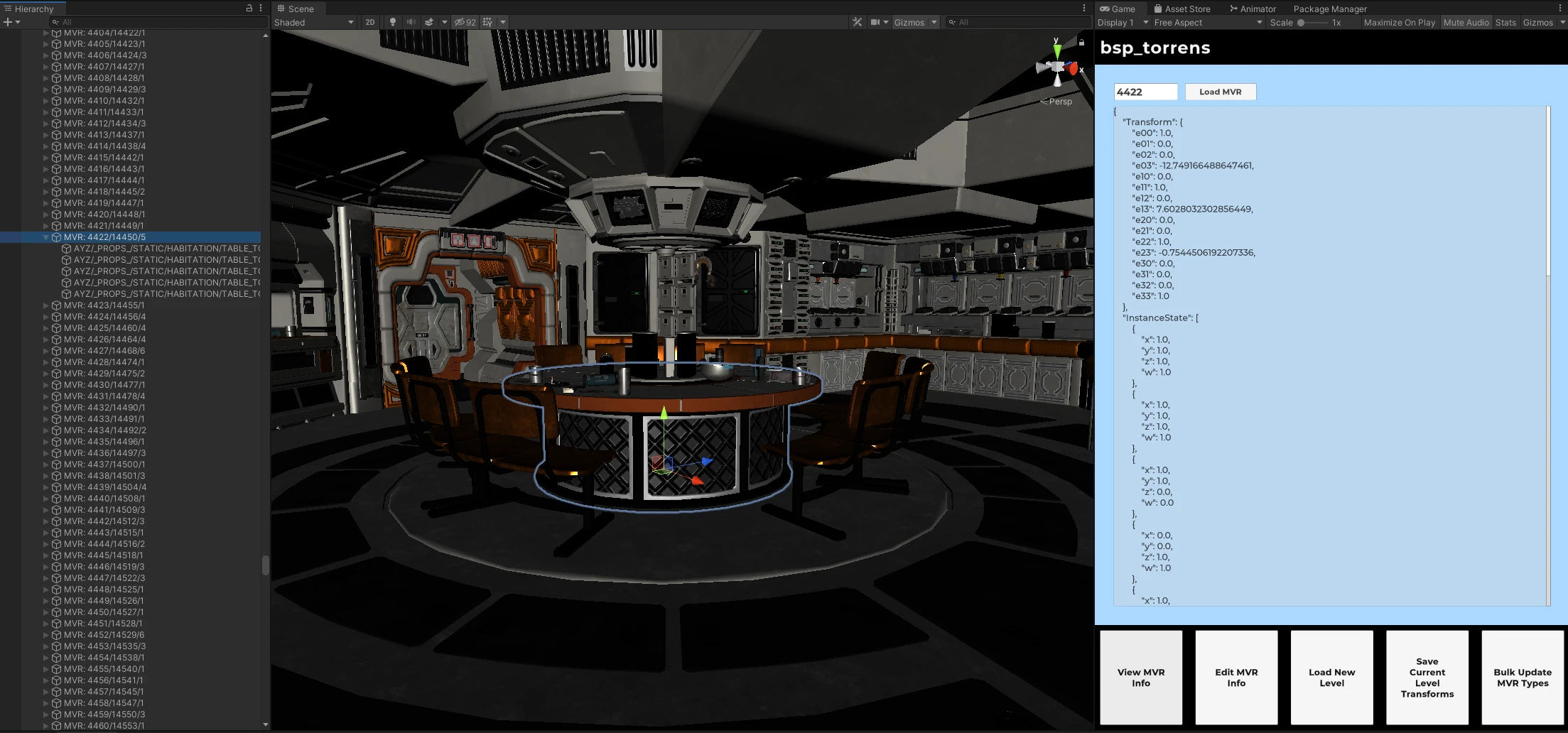Screen dimensions: 1568x733
Task: Click the hidden objects eye icon
Action: coord(460,22)
